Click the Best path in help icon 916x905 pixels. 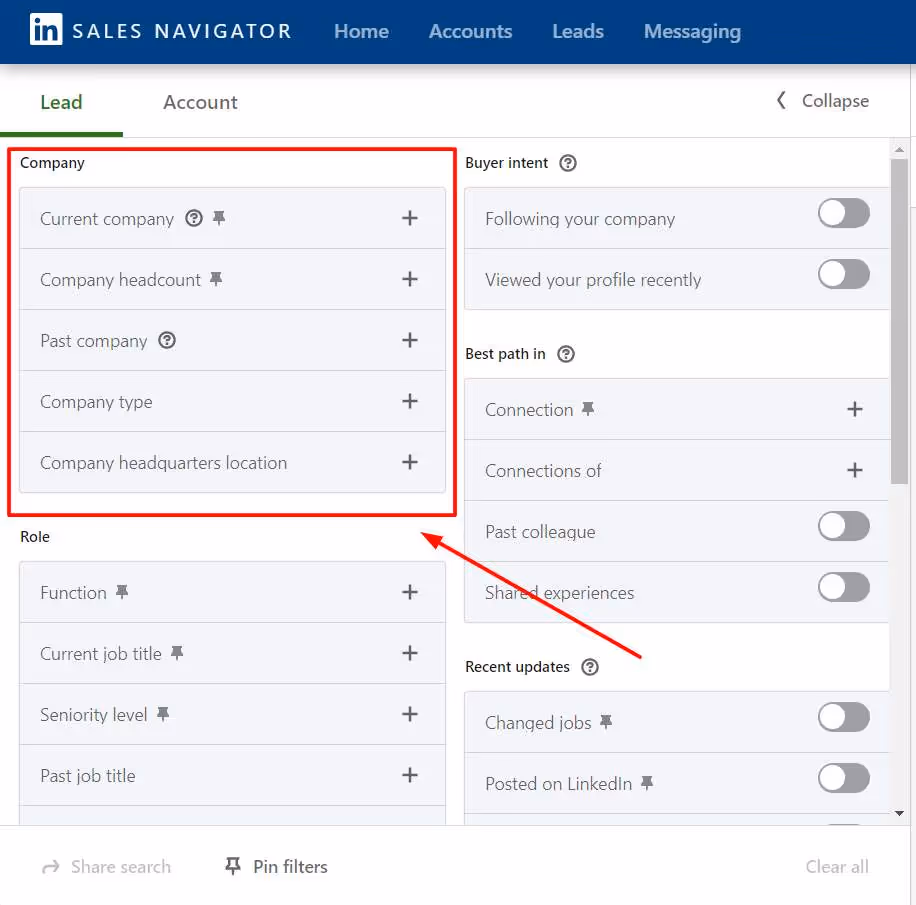pyautogui.click(x=566, y=354)
